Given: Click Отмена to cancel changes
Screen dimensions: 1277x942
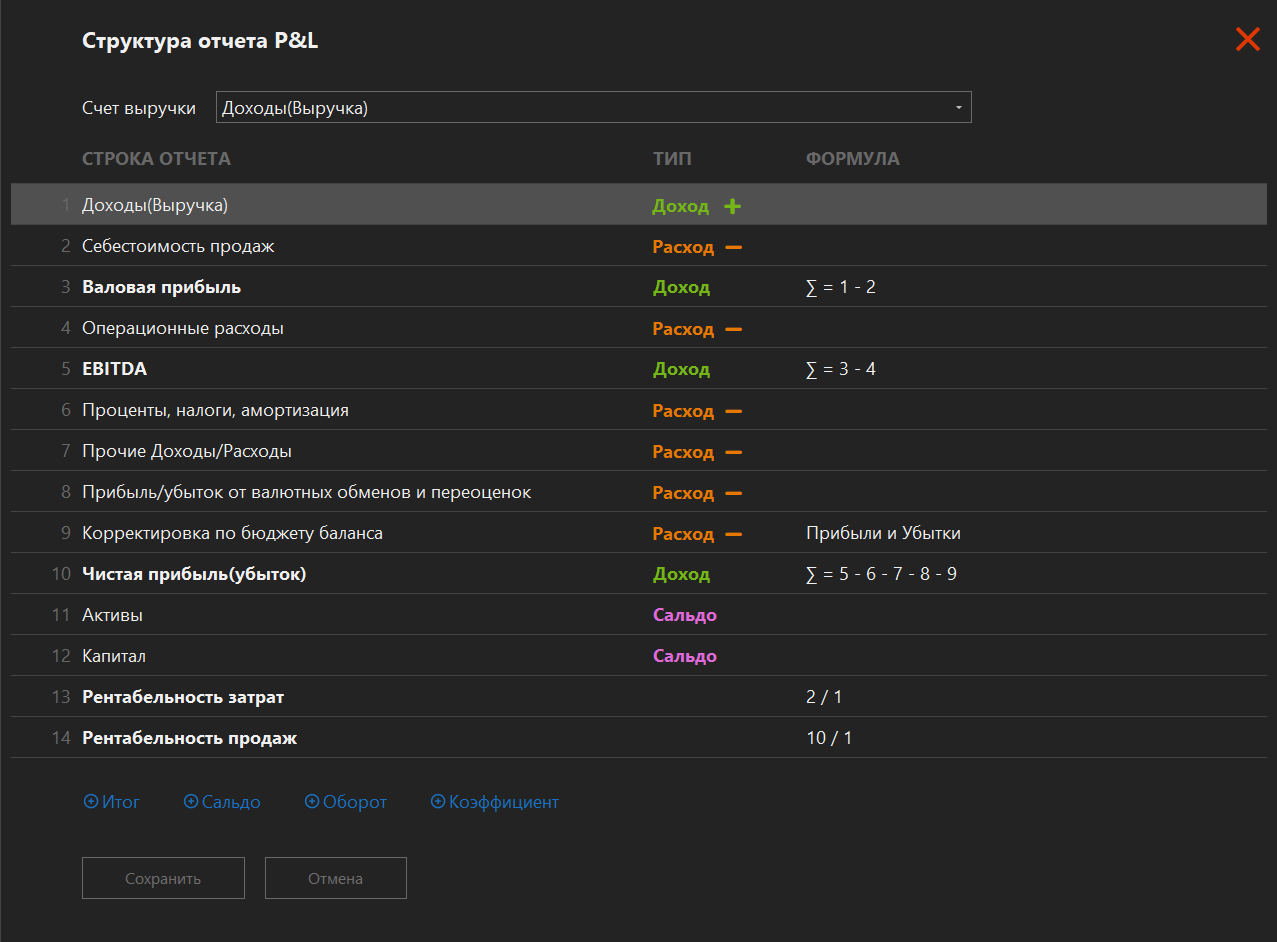Looking at the screenshot, I should coord(335,877).
